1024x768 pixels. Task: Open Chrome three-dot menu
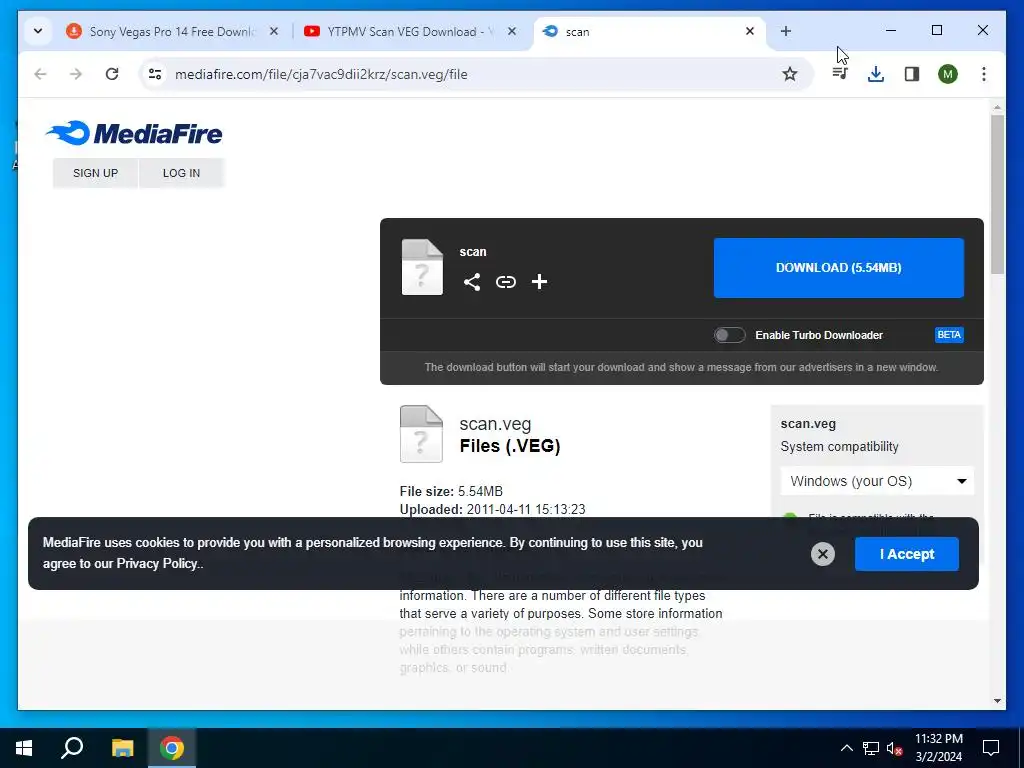(984, 74)
